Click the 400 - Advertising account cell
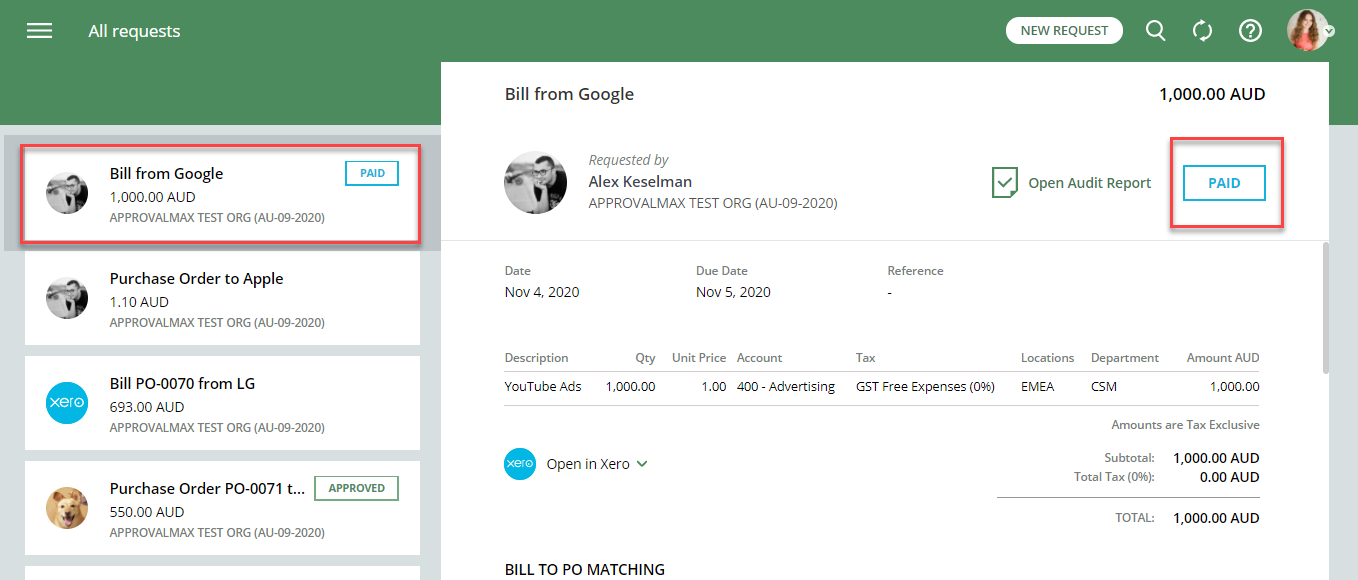 [x=786, y=386]
